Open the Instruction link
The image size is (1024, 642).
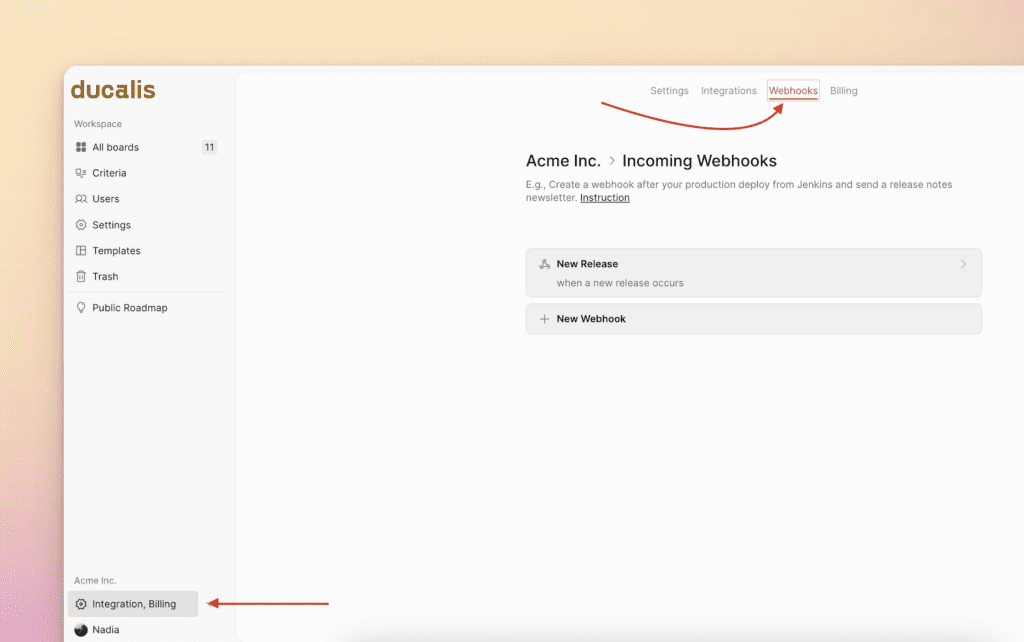pos(605,198)
